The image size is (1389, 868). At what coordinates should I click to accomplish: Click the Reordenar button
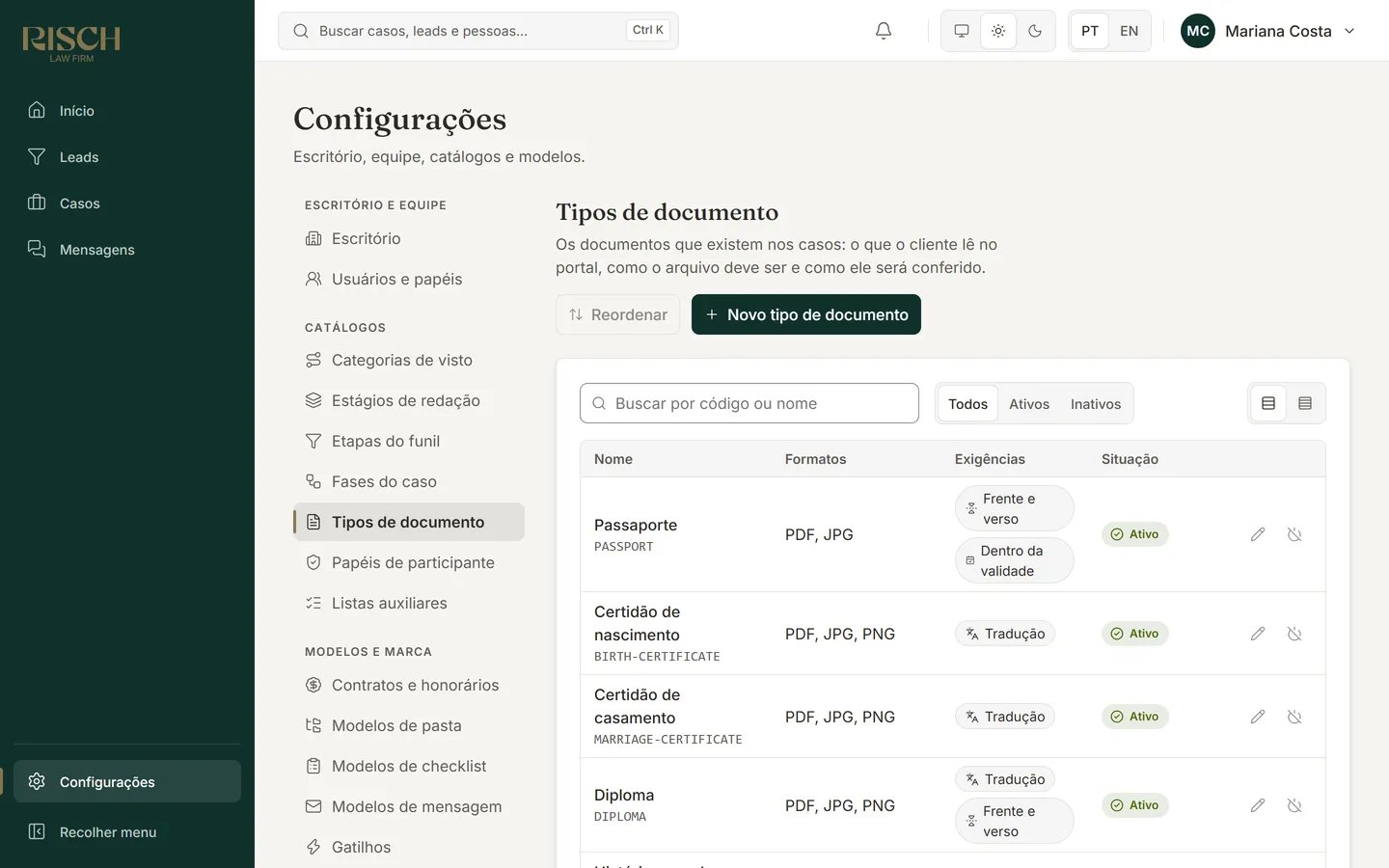tap(617, 314)
